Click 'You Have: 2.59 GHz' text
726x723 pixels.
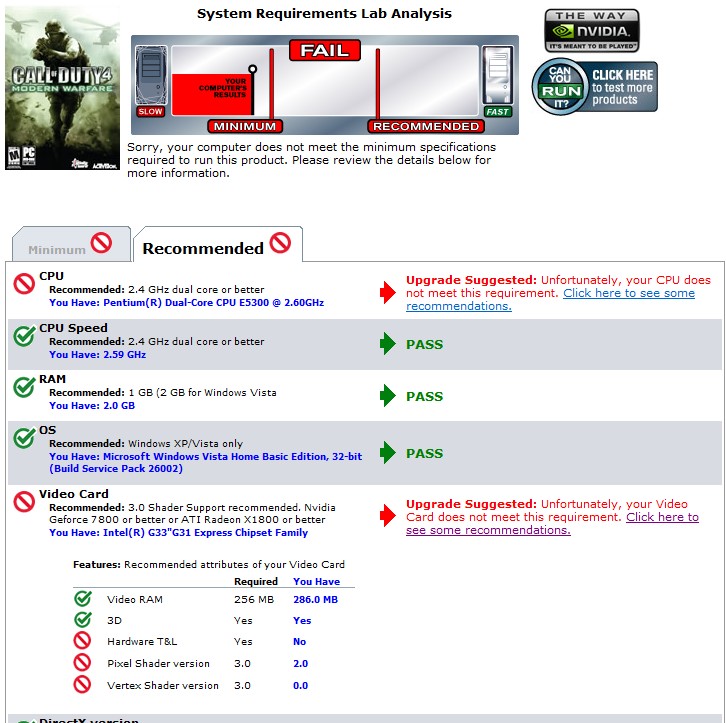[x=98, y=355]
